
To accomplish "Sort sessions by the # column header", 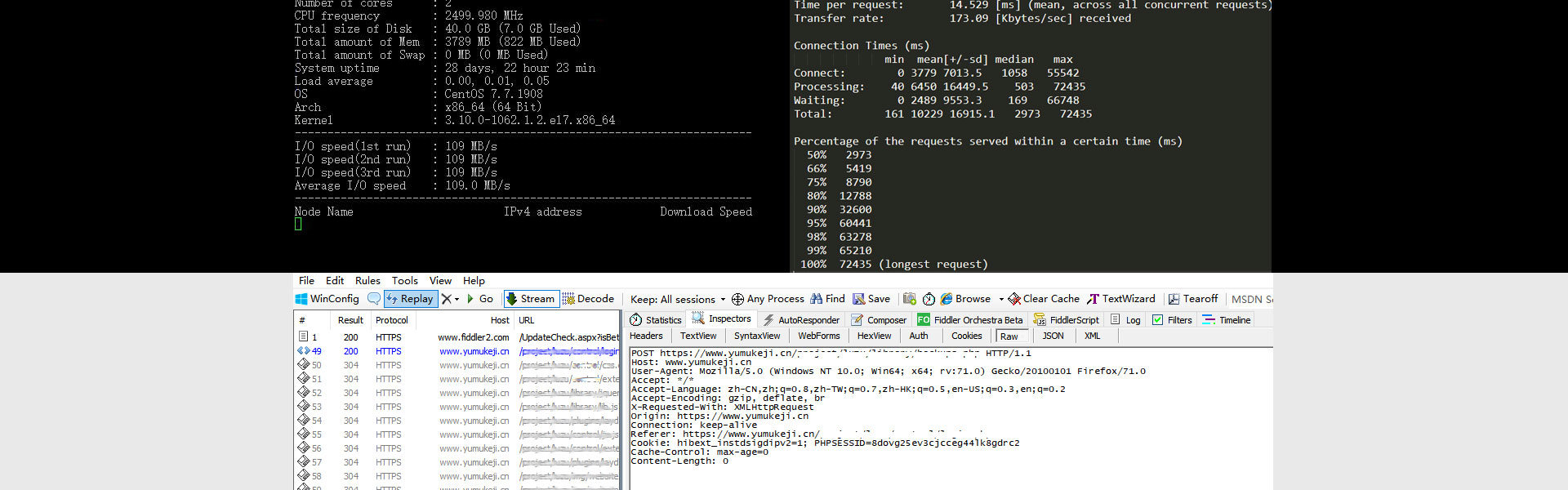I will 313,320.
